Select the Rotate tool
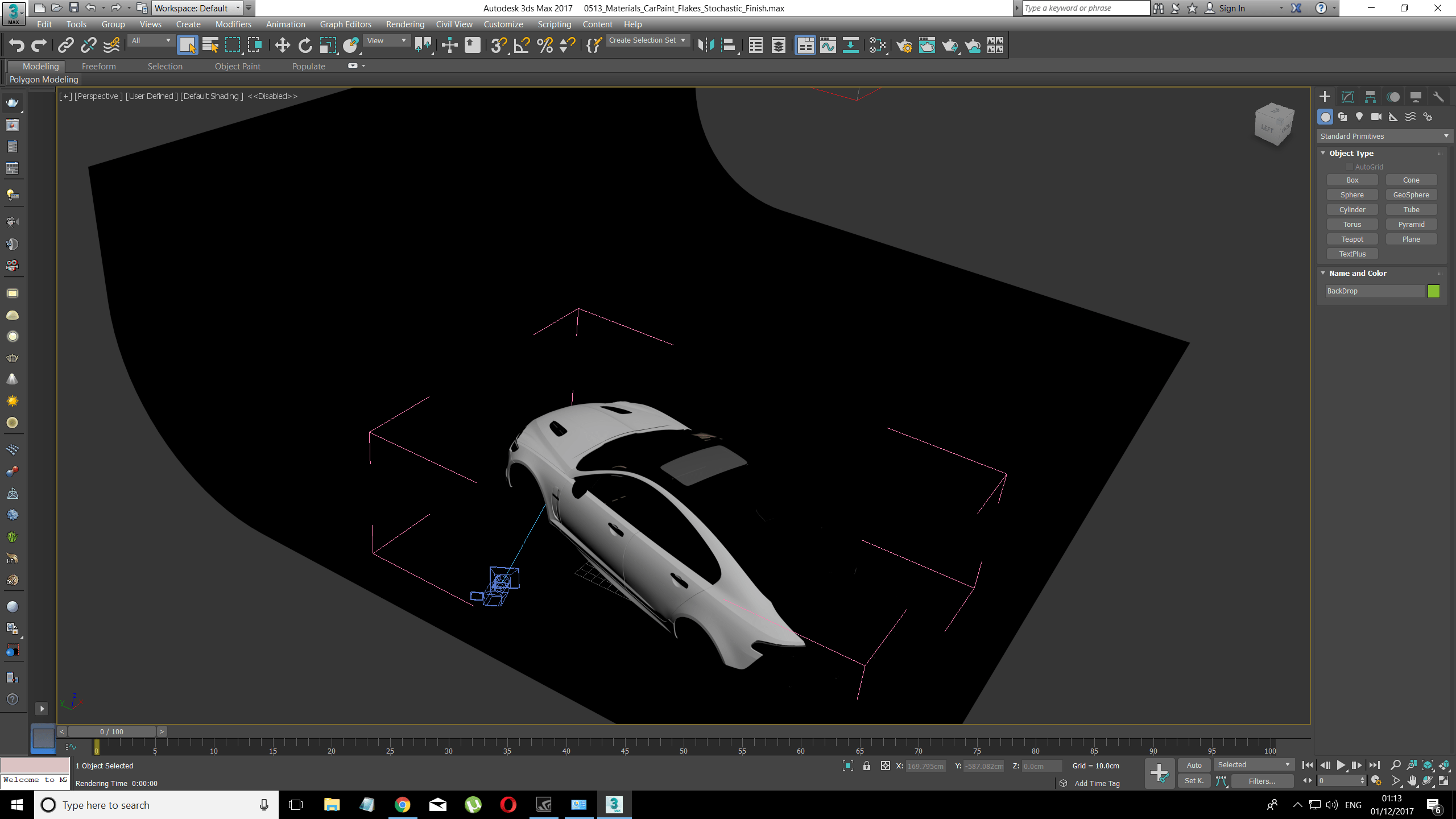Viewport: 1456px width, 819px height. coord(305,45)
